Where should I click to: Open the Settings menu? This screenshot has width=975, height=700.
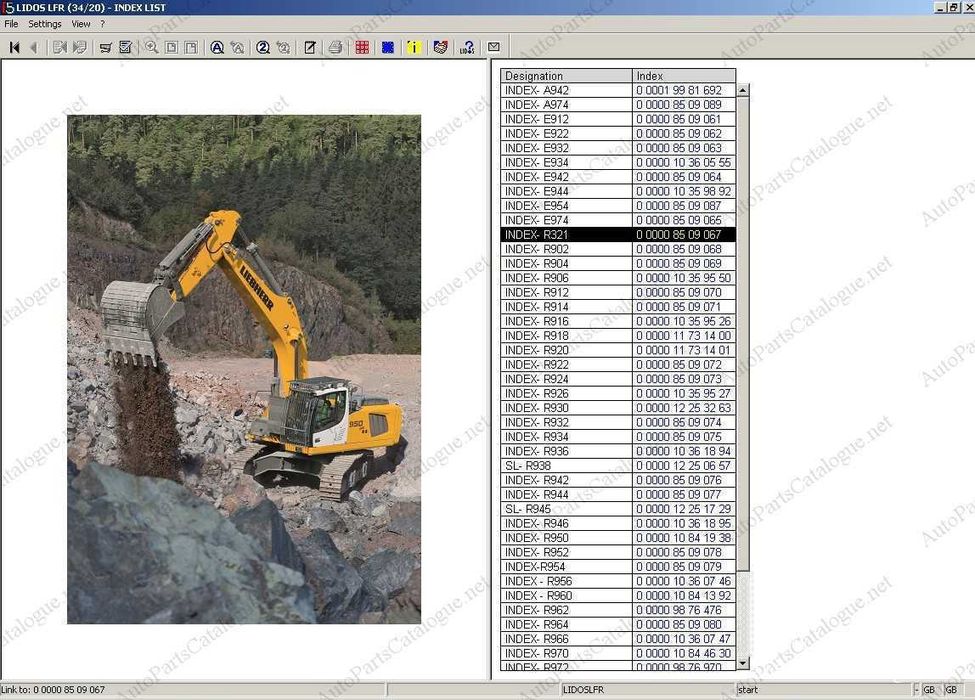[x=45, y=24]
